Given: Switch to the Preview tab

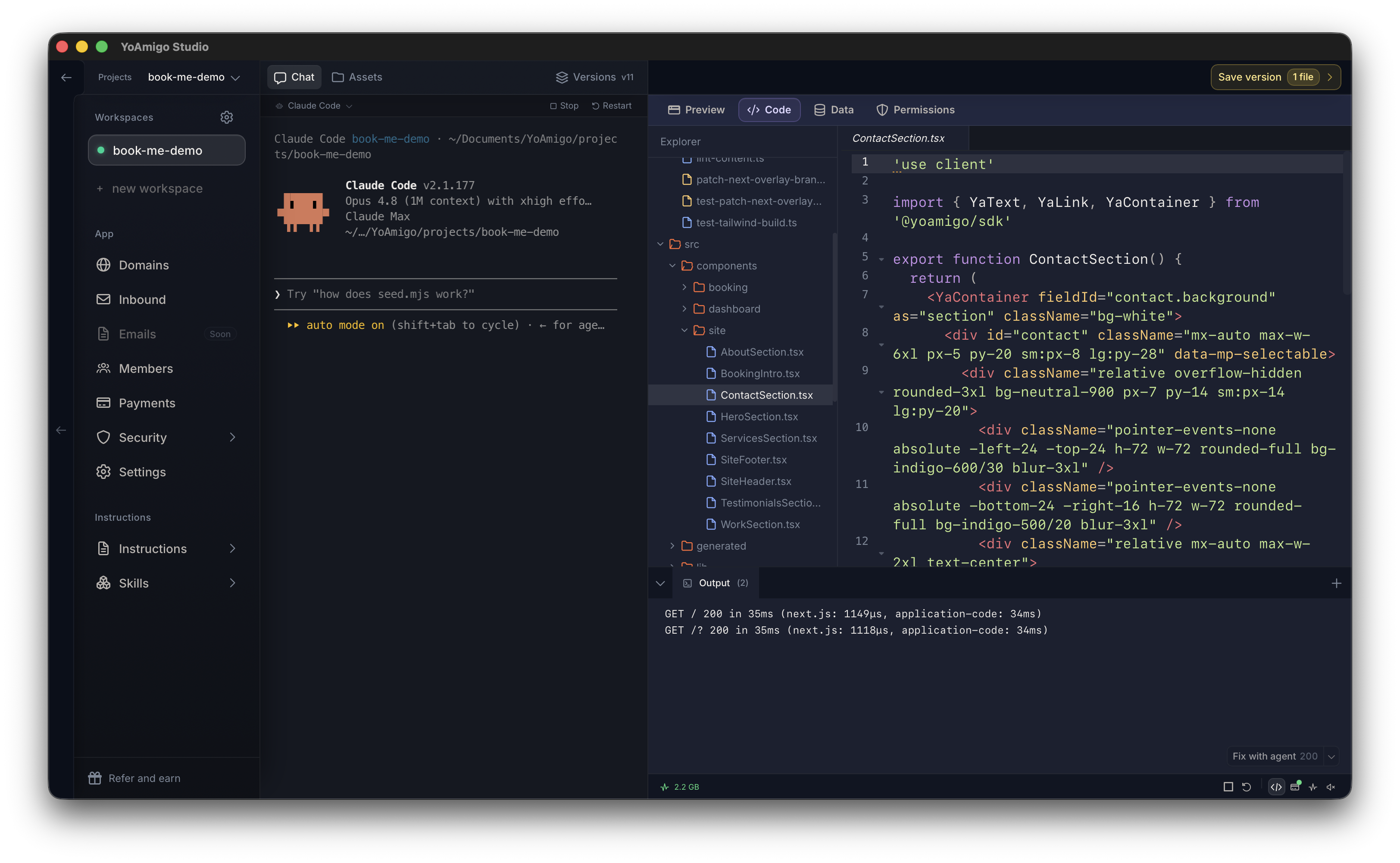Looking at the screenshot, I should coord(696,109).
